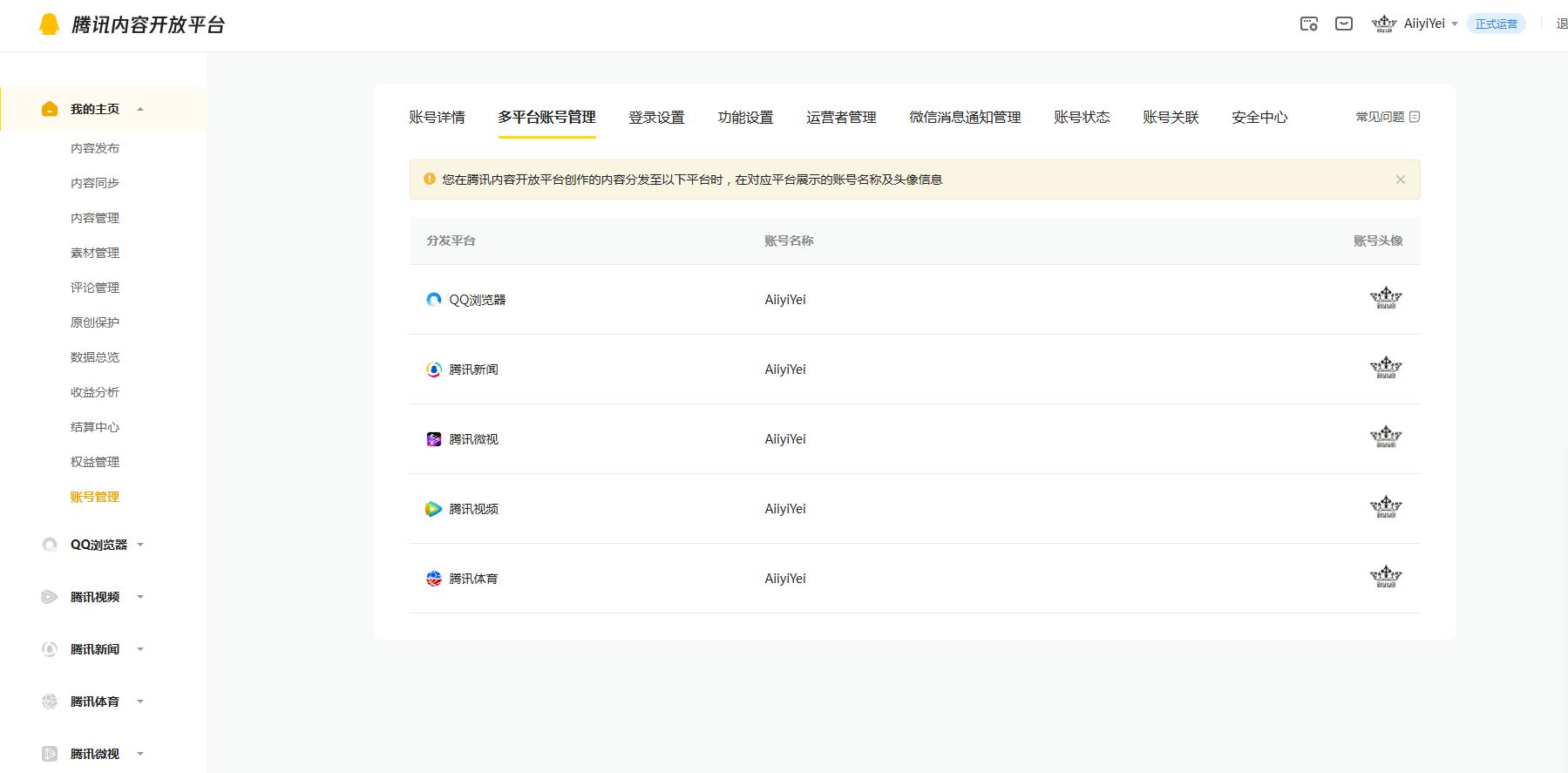Click the account avatar in 腾讯微视 row
1568x773 pixels.
[1386, 437]
